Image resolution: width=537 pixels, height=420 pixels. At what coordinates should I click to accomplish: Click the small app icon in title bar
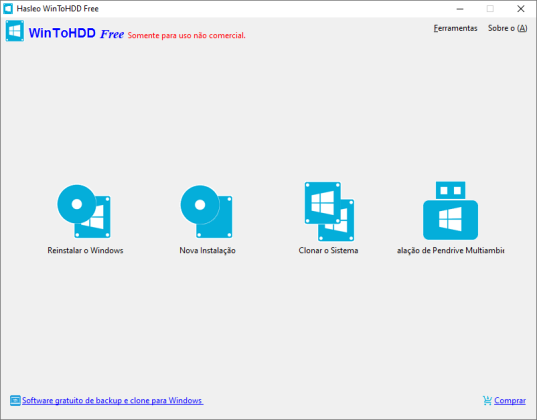[8, 9]
